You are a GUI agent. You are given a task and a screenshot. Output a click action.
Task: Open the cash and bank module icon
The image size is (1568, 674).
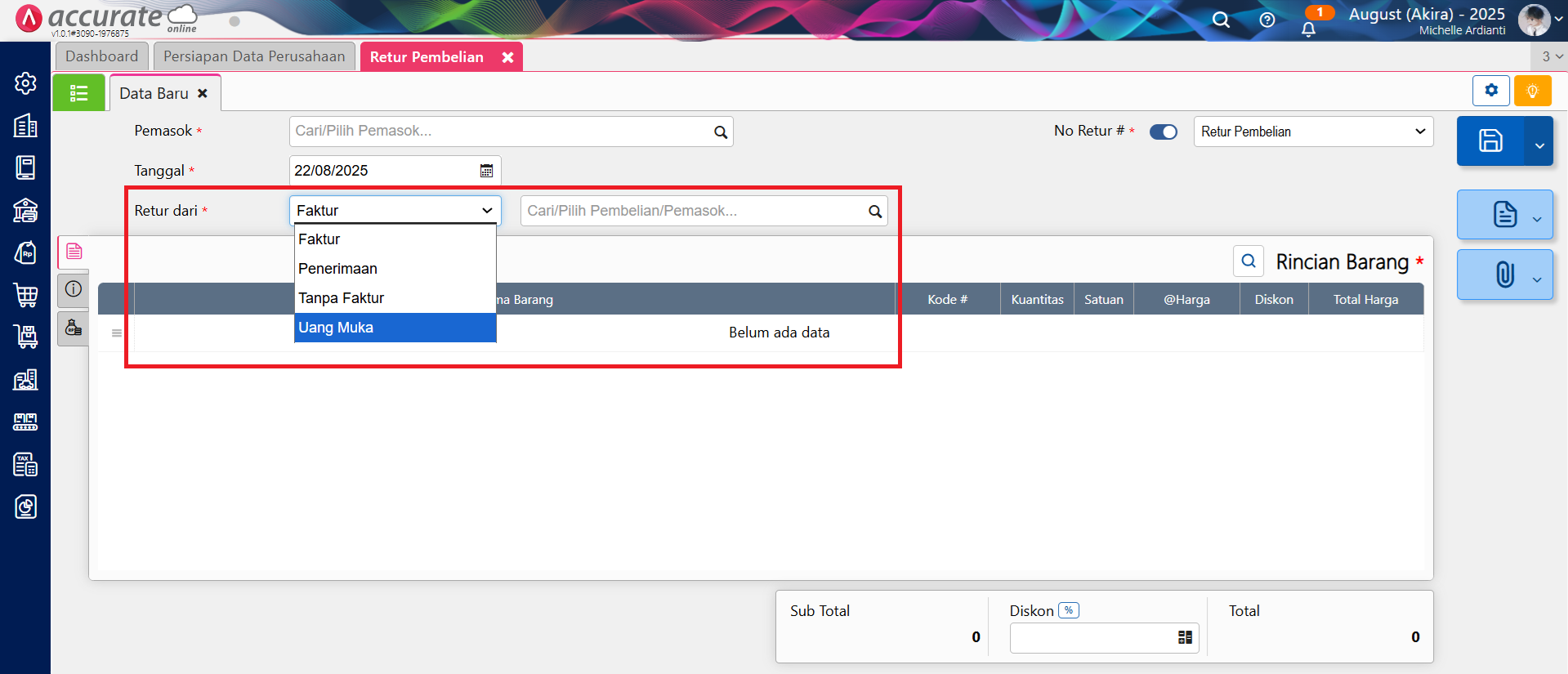click(25, 210)
